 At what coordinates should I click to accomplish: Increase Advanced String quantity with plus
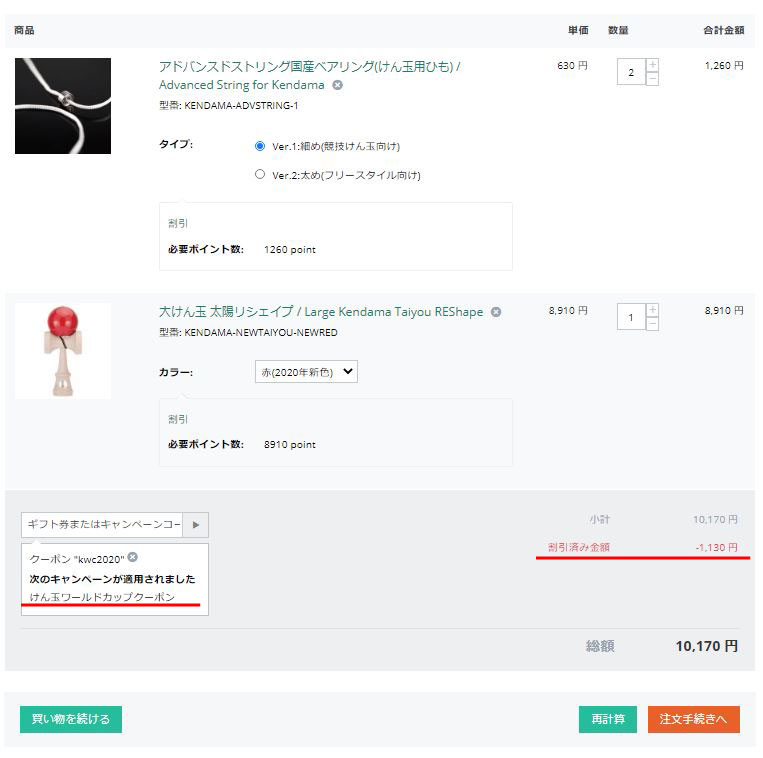coord(652,66)
